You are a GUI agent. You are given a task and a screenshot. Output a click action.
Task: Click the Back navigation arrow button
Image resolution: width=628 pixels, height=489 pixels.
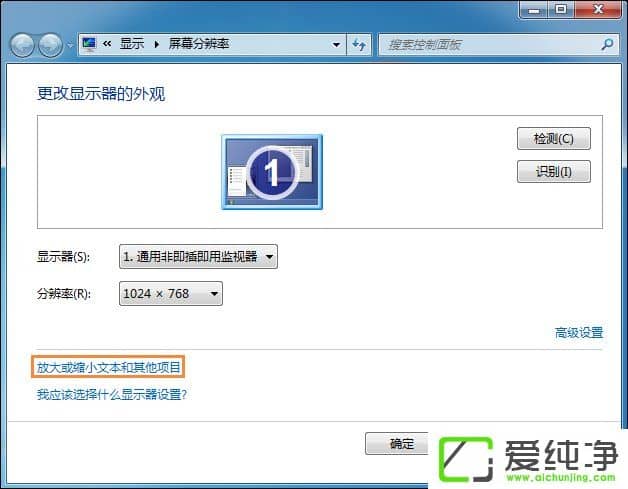point(22,45)
